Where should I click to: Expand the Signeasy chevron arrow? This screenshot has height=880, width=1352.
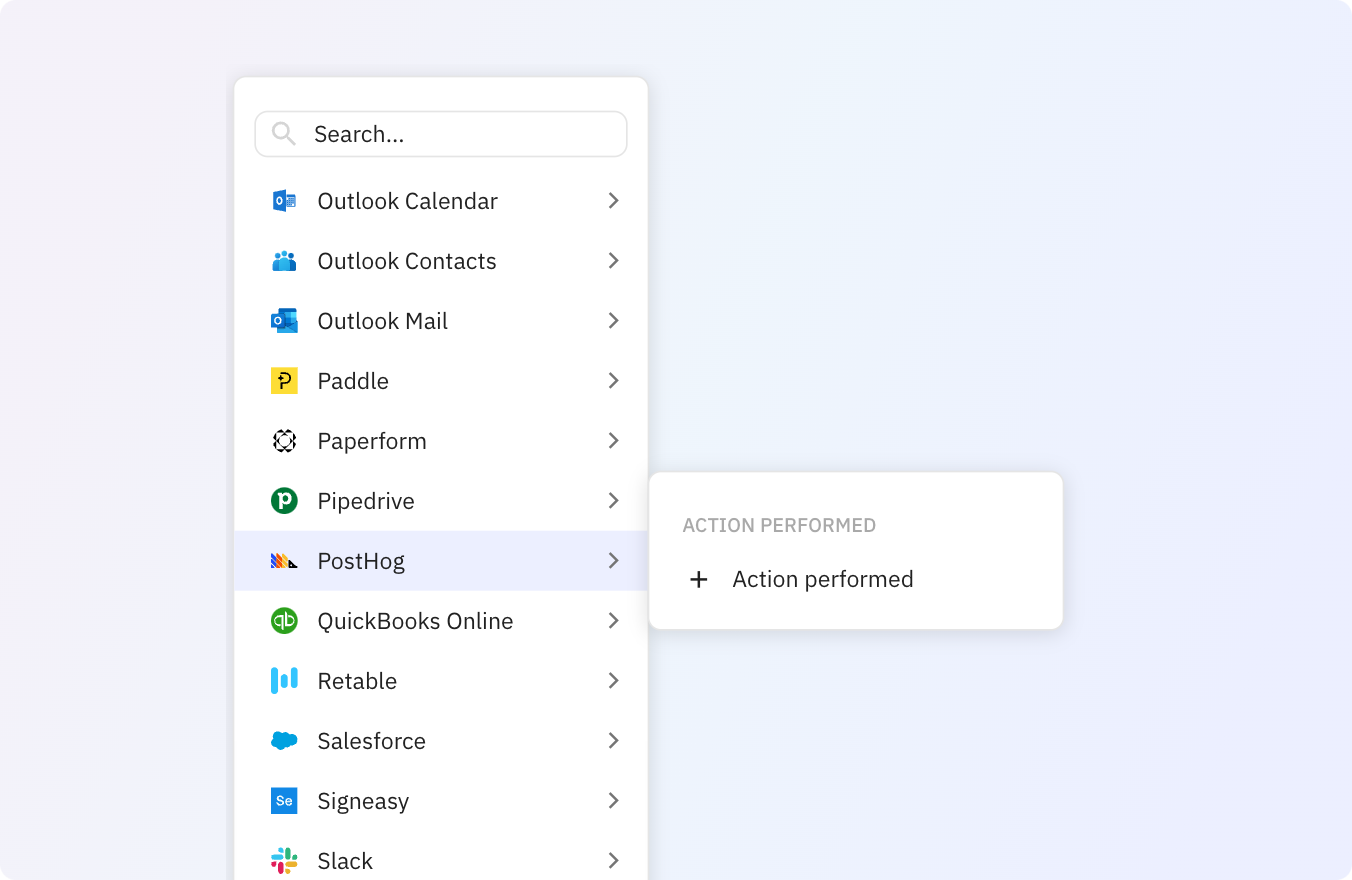614,801
